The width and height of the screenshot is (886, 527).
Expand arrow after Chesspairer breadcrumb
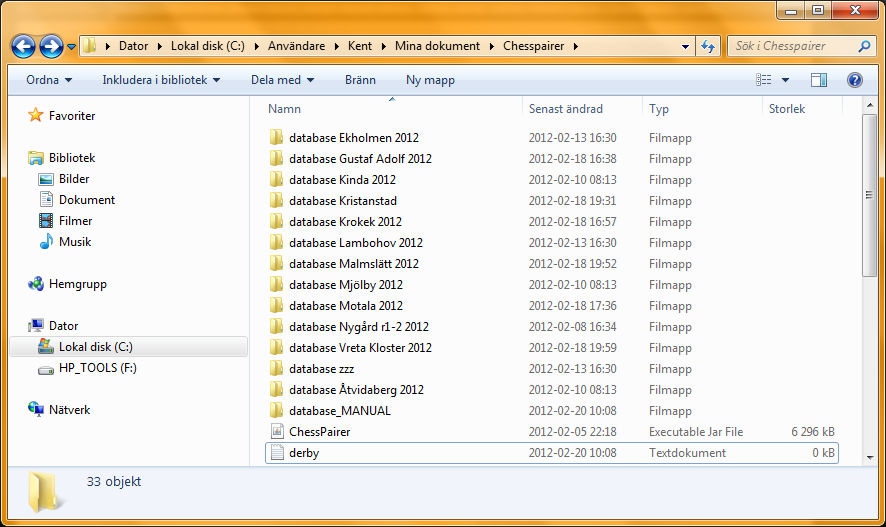click(x=576, y=46)
